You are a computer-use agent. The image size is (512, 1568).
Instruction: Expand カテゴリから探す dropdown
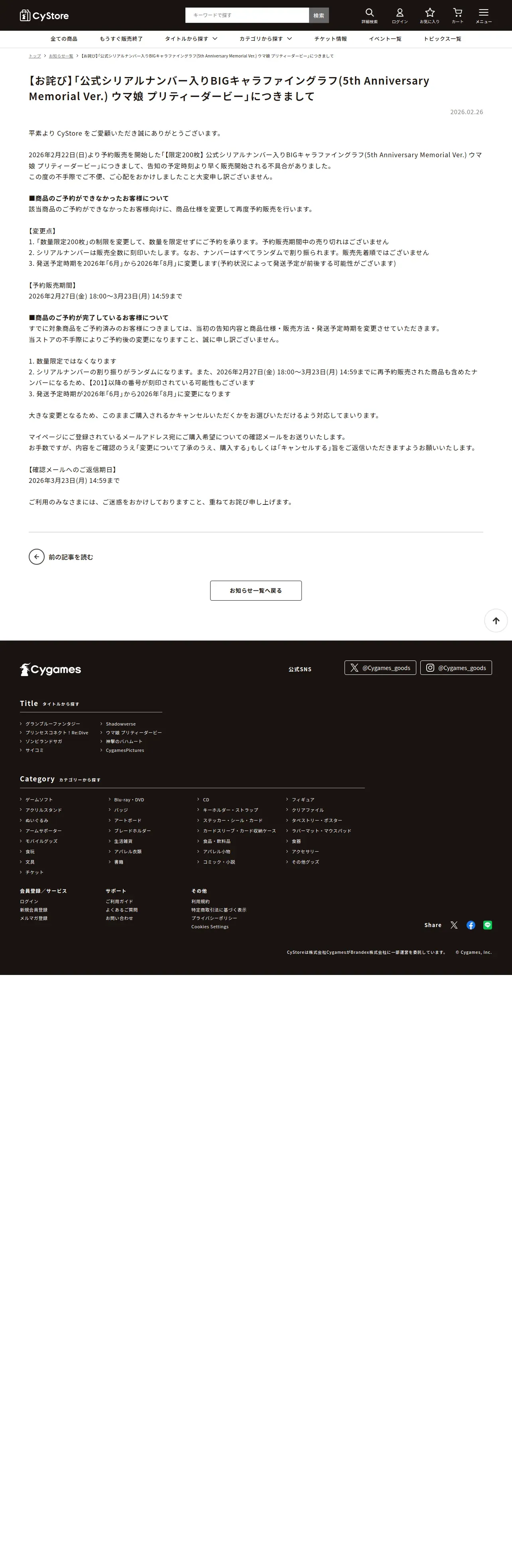click(x=266, y=39)
